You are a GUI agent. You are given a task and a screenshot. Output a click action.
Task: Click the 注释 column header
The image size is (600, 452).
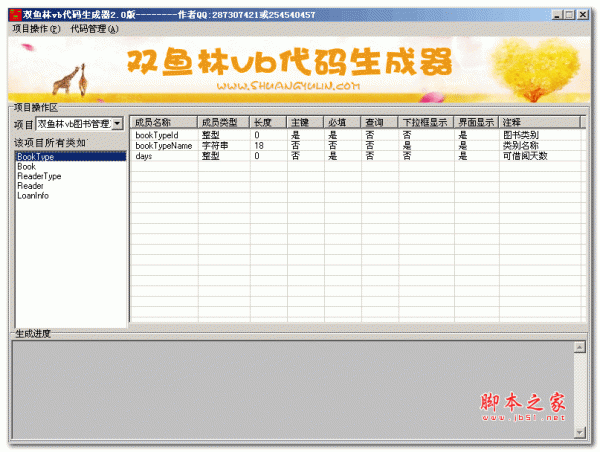point(540,122)
